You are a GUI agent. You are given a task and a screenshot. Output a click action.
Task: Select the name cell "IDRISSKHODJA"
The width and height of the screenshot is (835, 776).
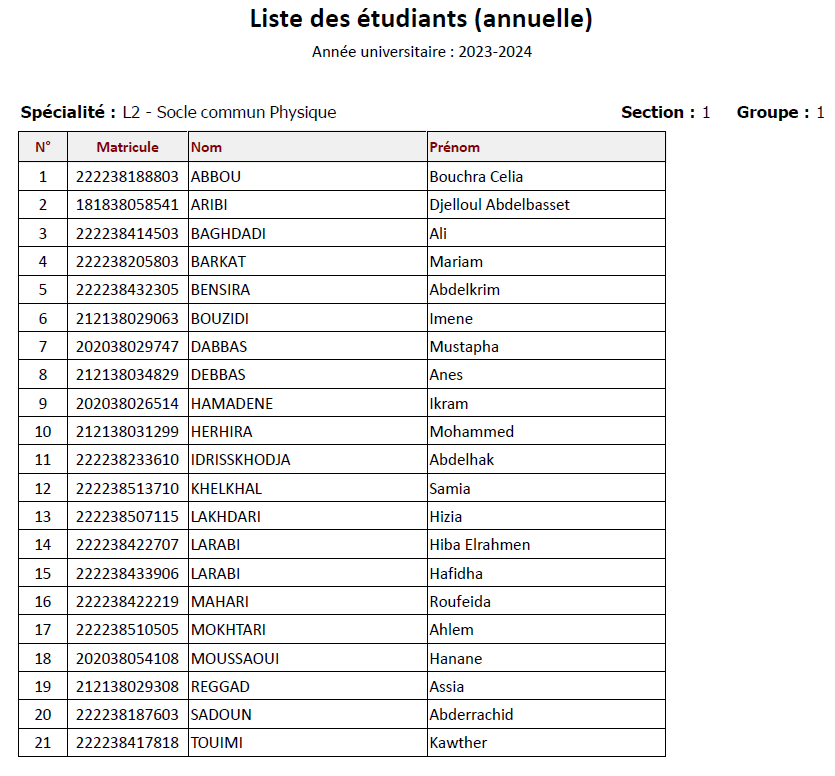pos(240,460)
